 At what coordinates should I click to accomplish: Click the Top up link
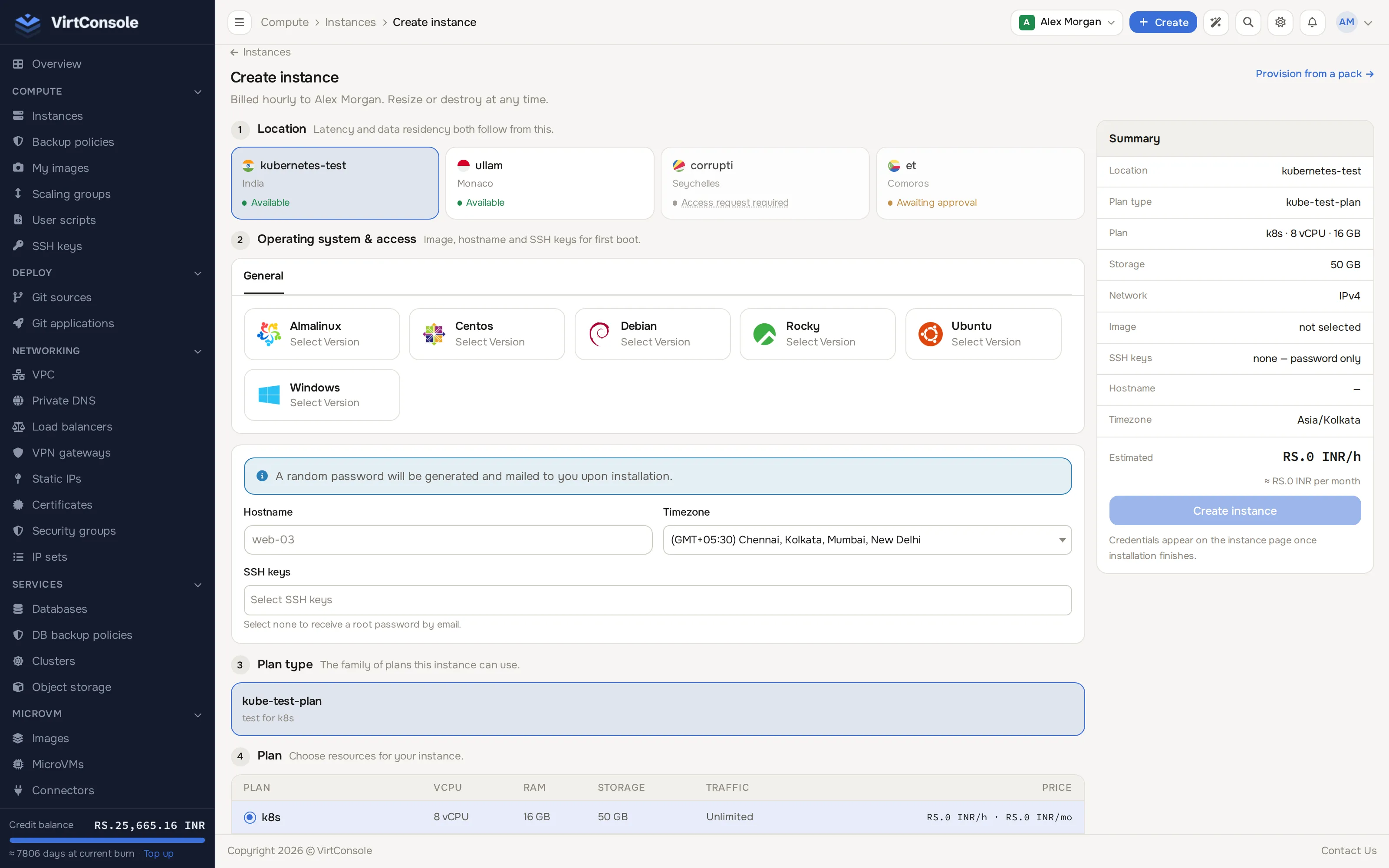[x=158, y=853]
